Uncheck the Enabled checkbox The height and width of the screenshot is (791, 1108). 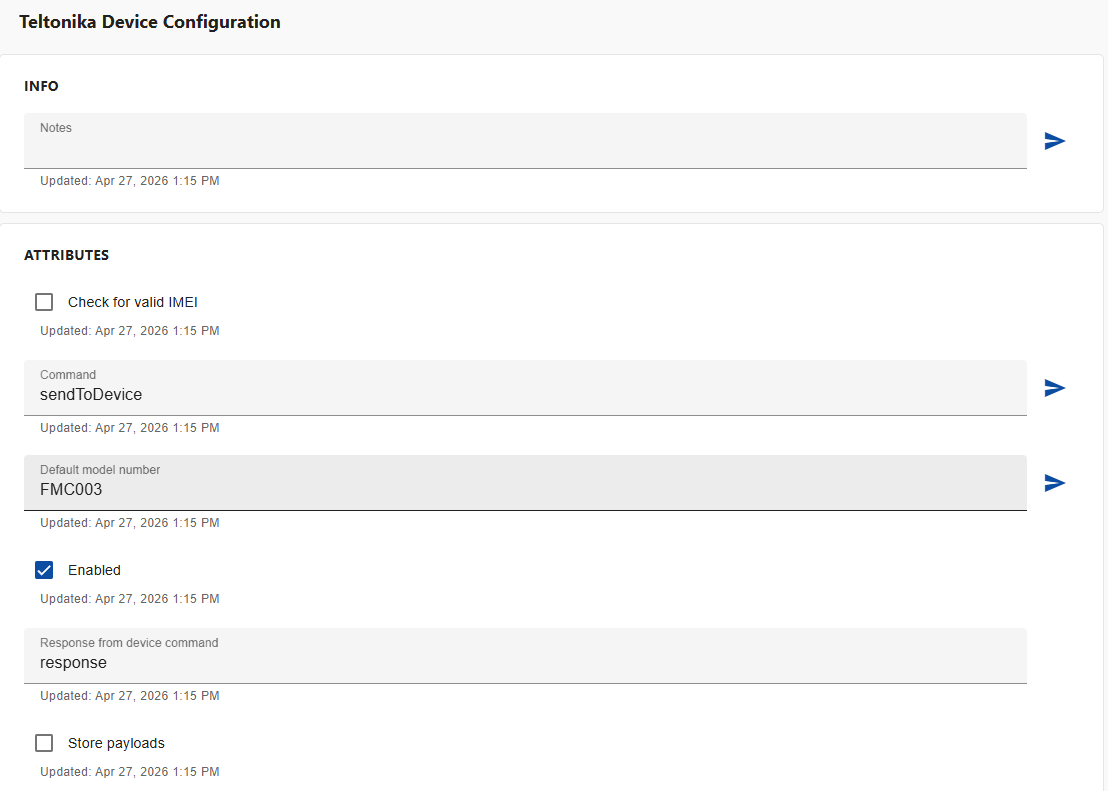pos(44,570)
